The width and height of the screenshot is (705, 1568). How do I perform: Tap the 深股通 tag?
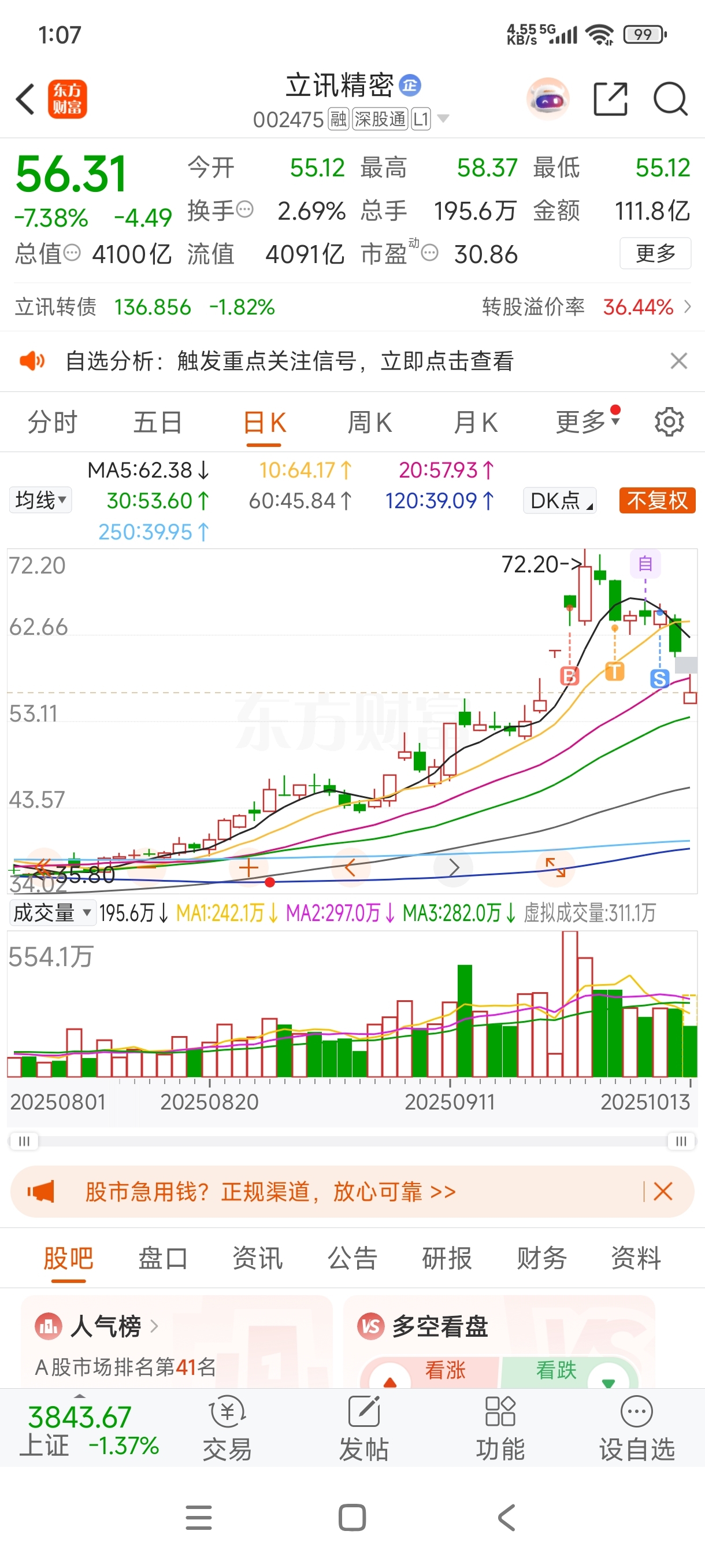click(x=380, y=119)
